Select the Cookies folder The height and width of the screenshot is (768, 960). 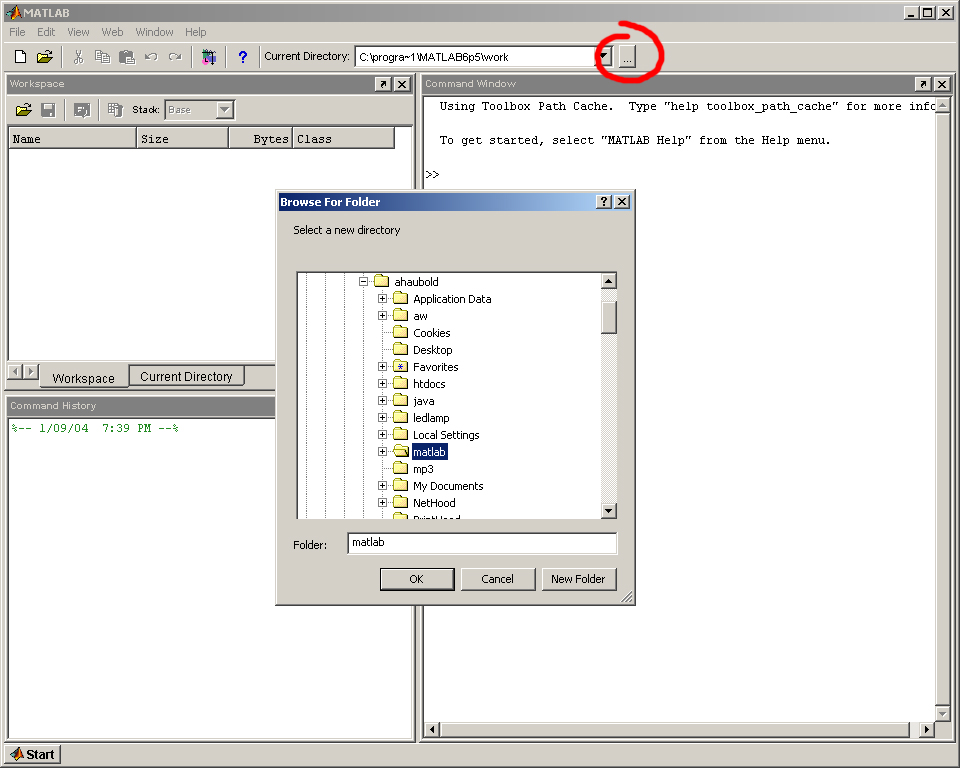[x=431, y=333]
